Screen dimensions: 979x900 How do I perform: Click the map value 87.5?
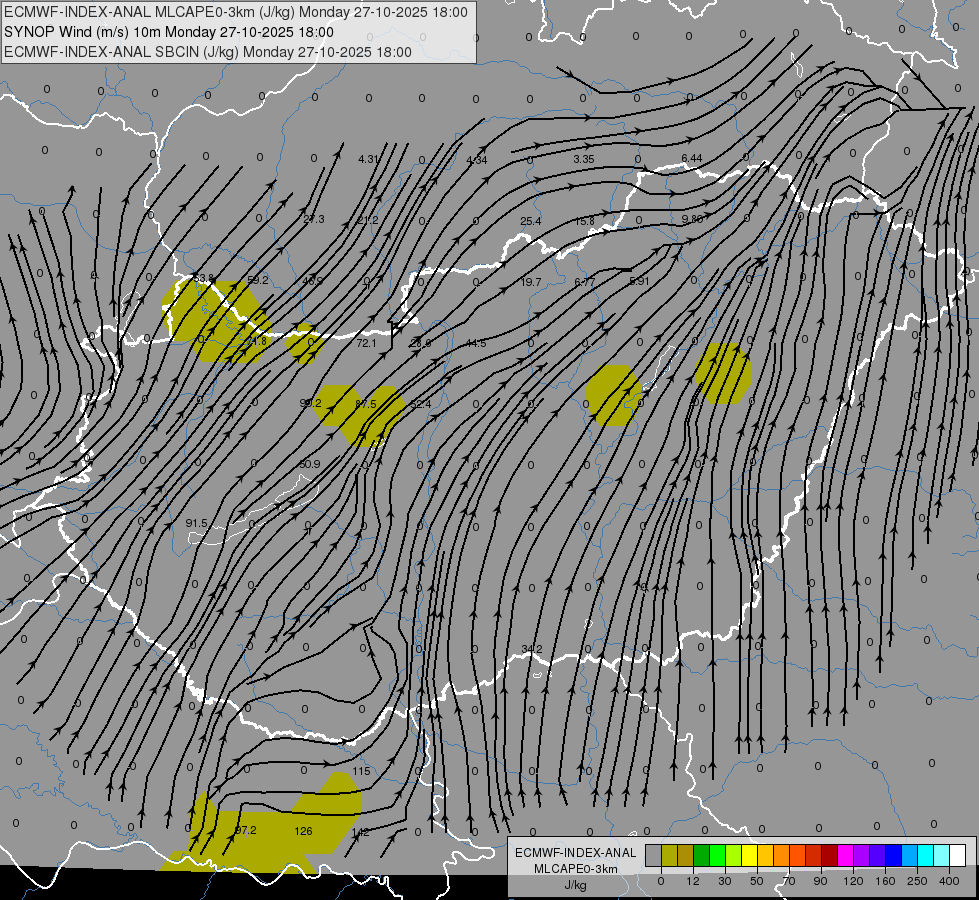365,404
